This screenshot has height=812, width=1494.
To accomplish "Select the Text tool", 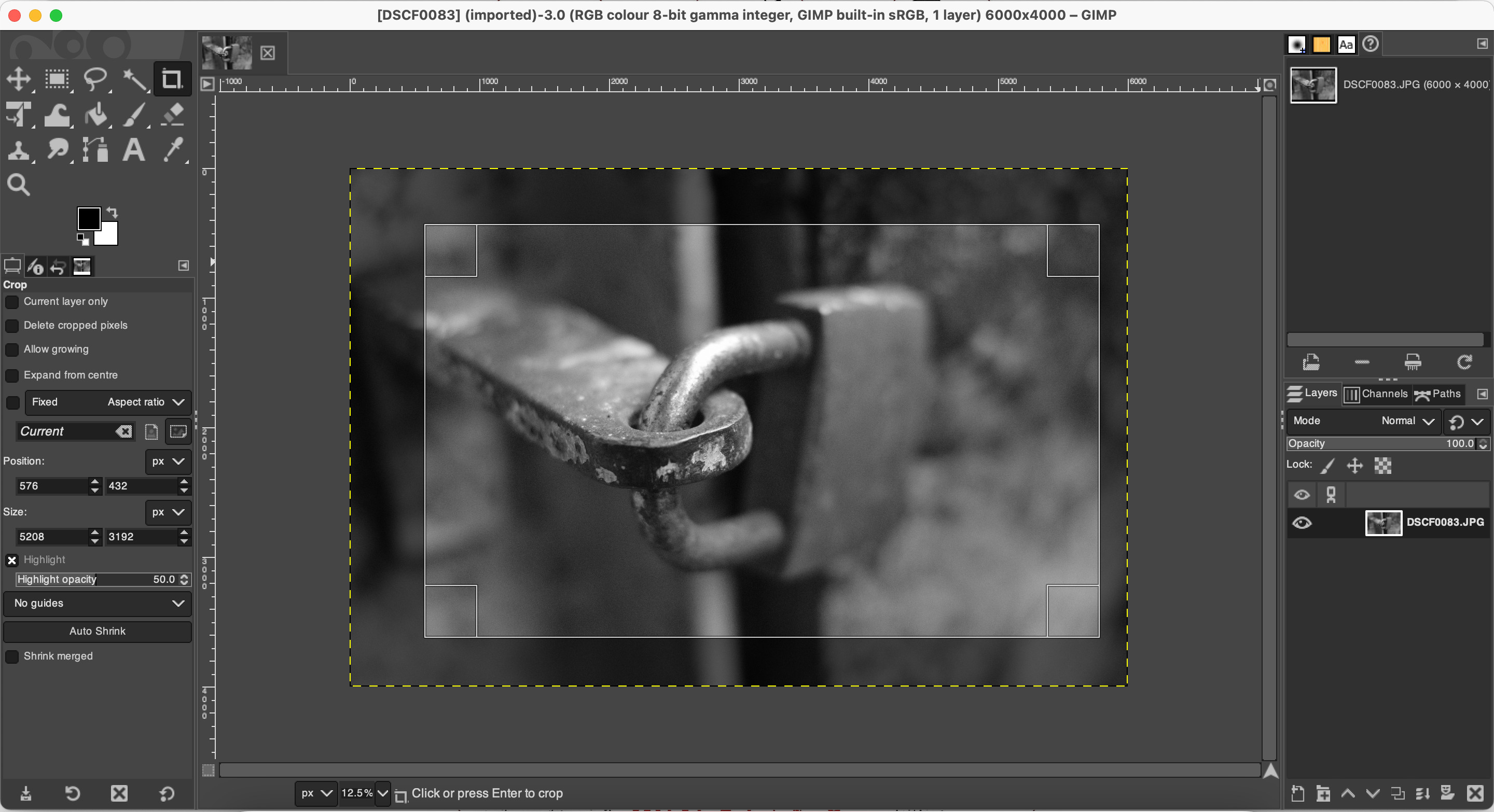I will (x=134, y=150).
